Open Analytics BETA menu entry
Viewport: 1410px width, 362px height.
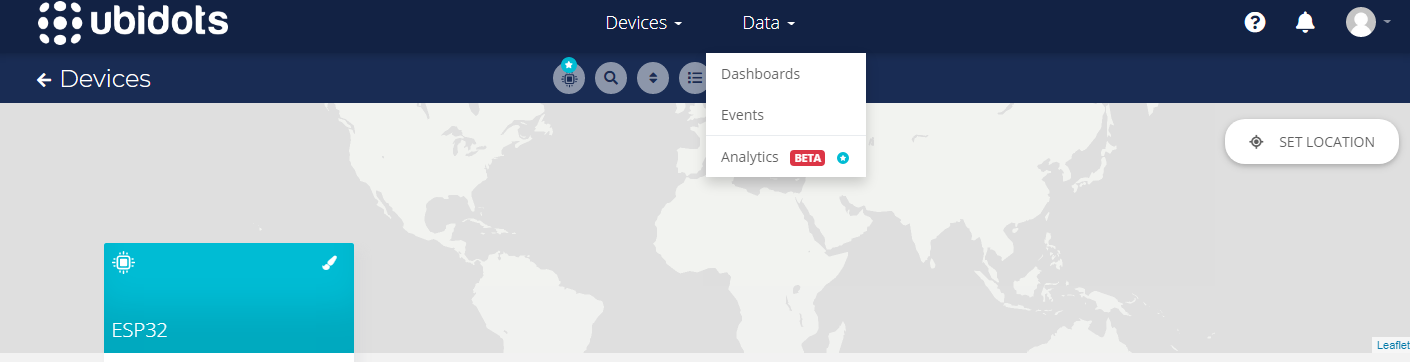coord(785,157)
